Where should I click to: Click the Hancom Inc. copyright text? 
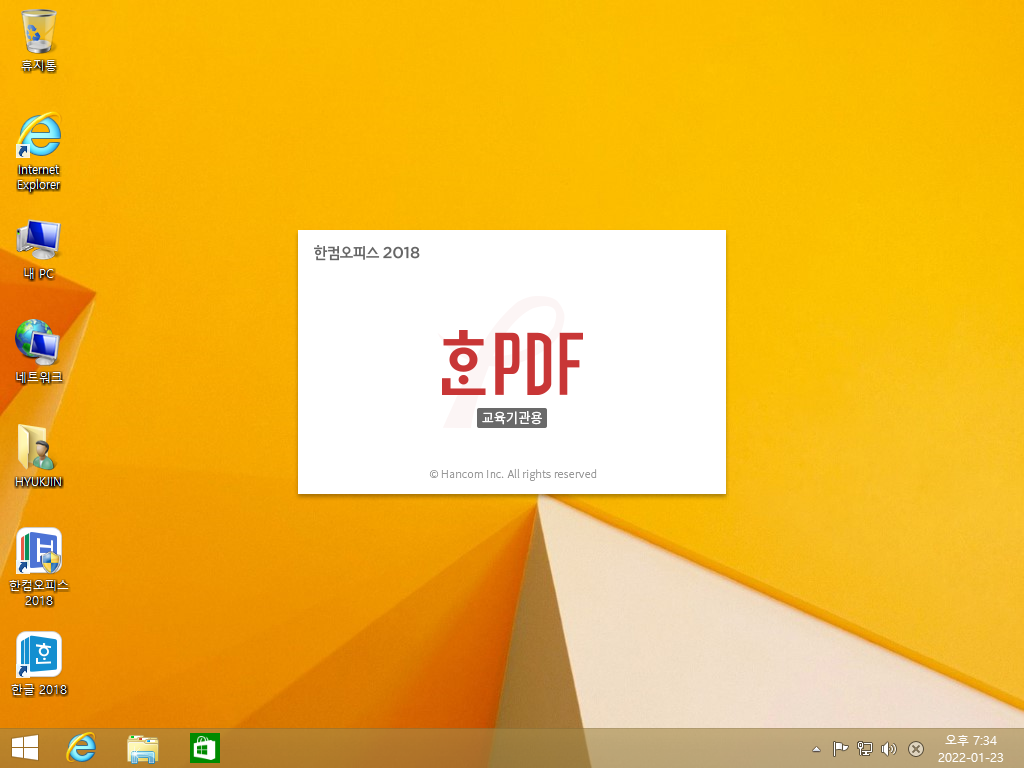point(513,474)
